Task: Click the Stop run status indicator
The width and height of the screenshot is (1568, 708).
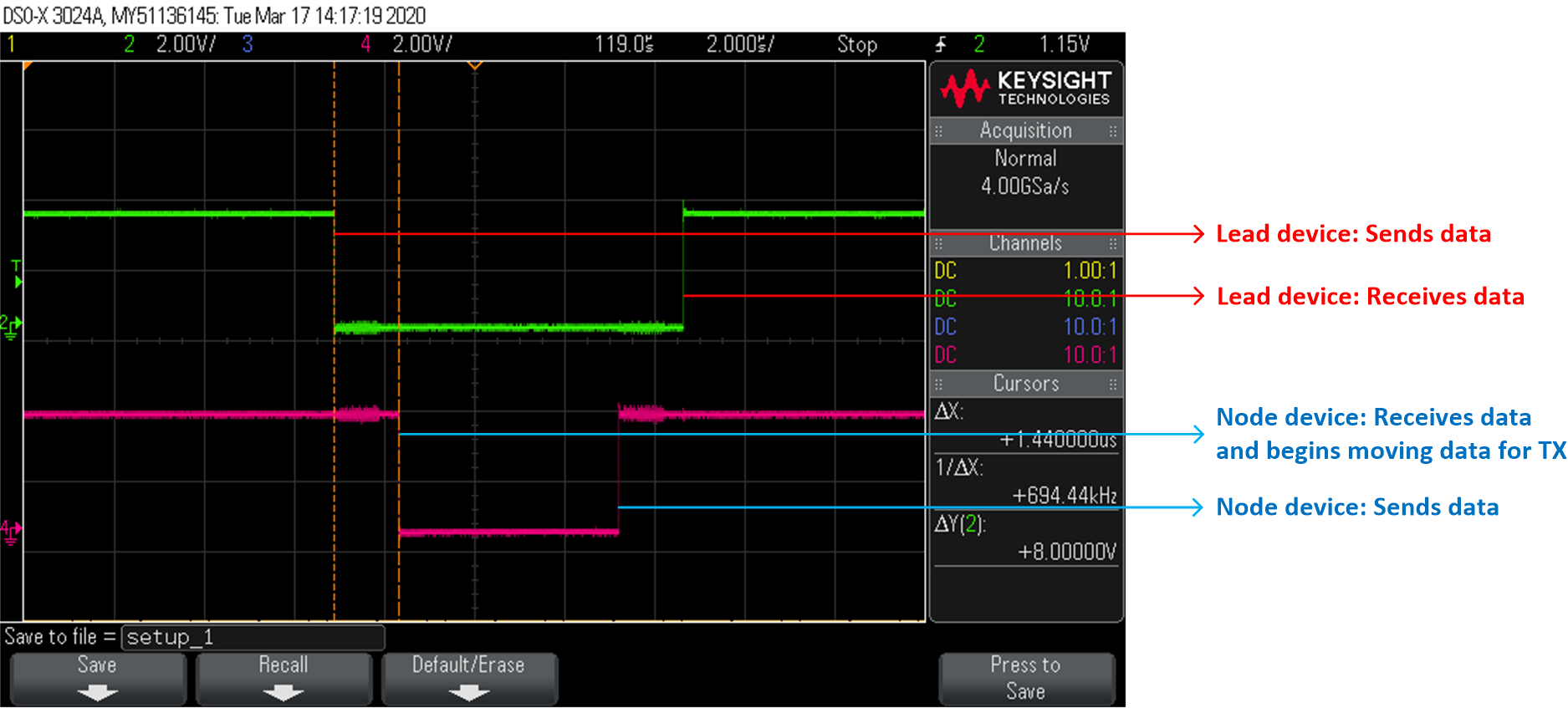Action: (x=857, y=44)
